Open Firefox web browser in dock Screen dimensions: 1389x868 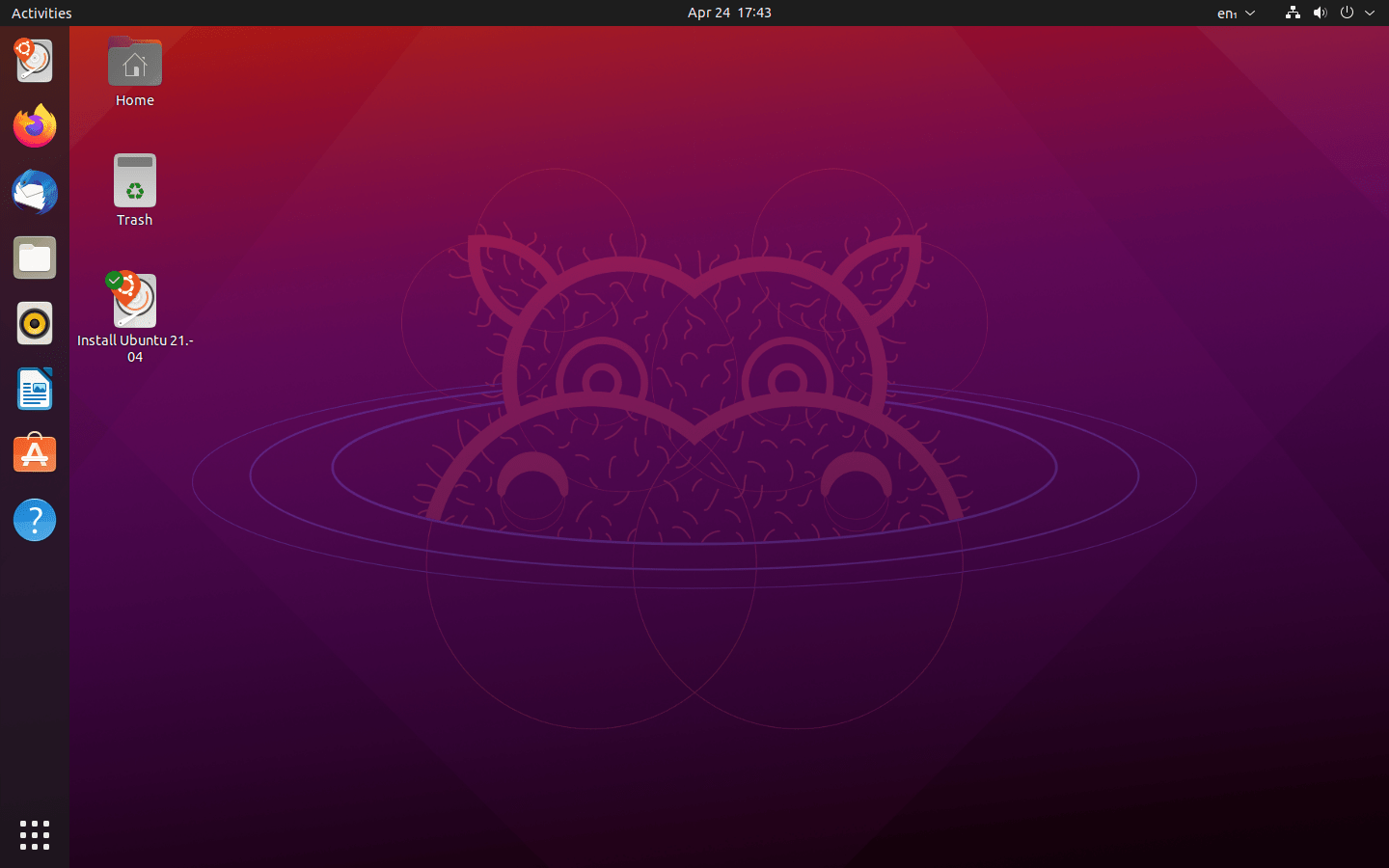tap(34, 126)
